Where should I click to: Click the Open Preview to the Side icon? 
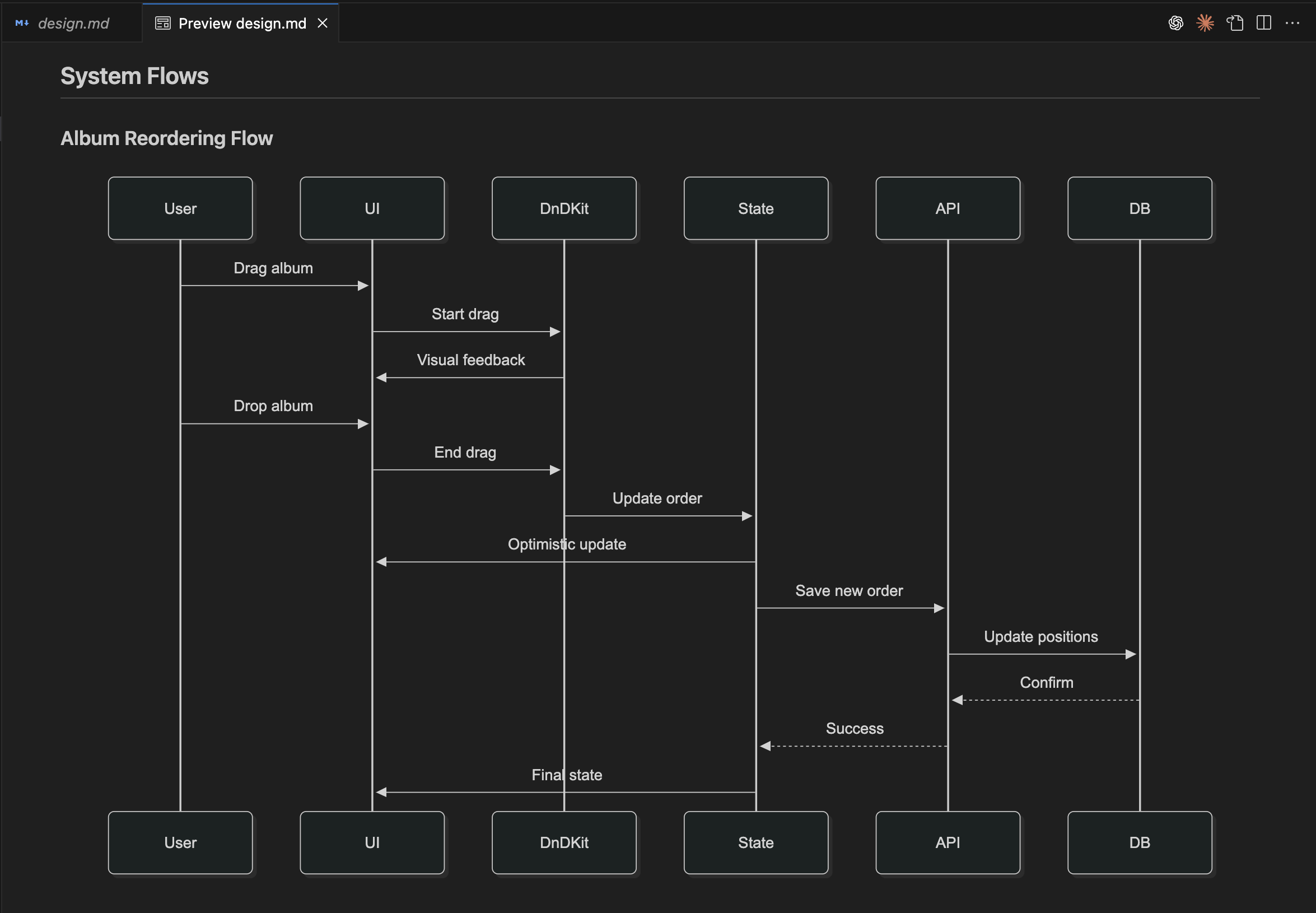[x=1235, y=23]
